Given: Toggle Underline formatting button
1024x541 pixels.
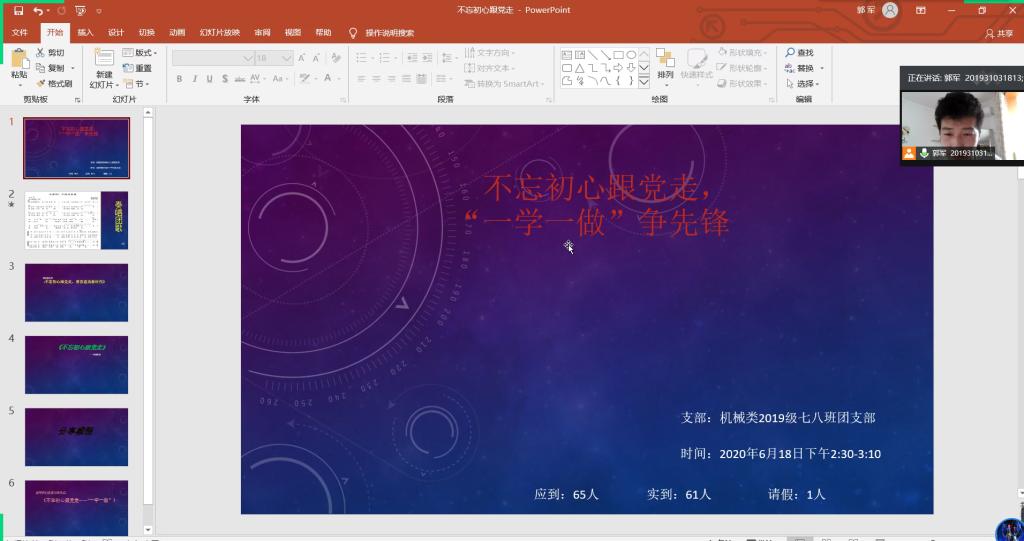Looking at the screenshot, I should click(208, 79).
